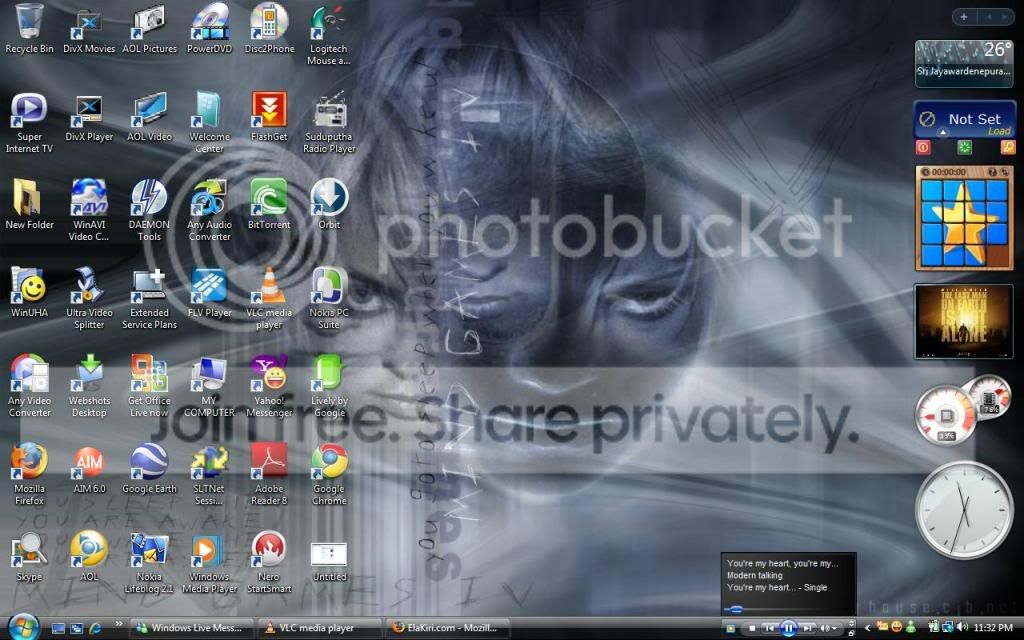Open Mozilla Firefox desktop shortcut
1024x640 pixels.
click(29, 473)
